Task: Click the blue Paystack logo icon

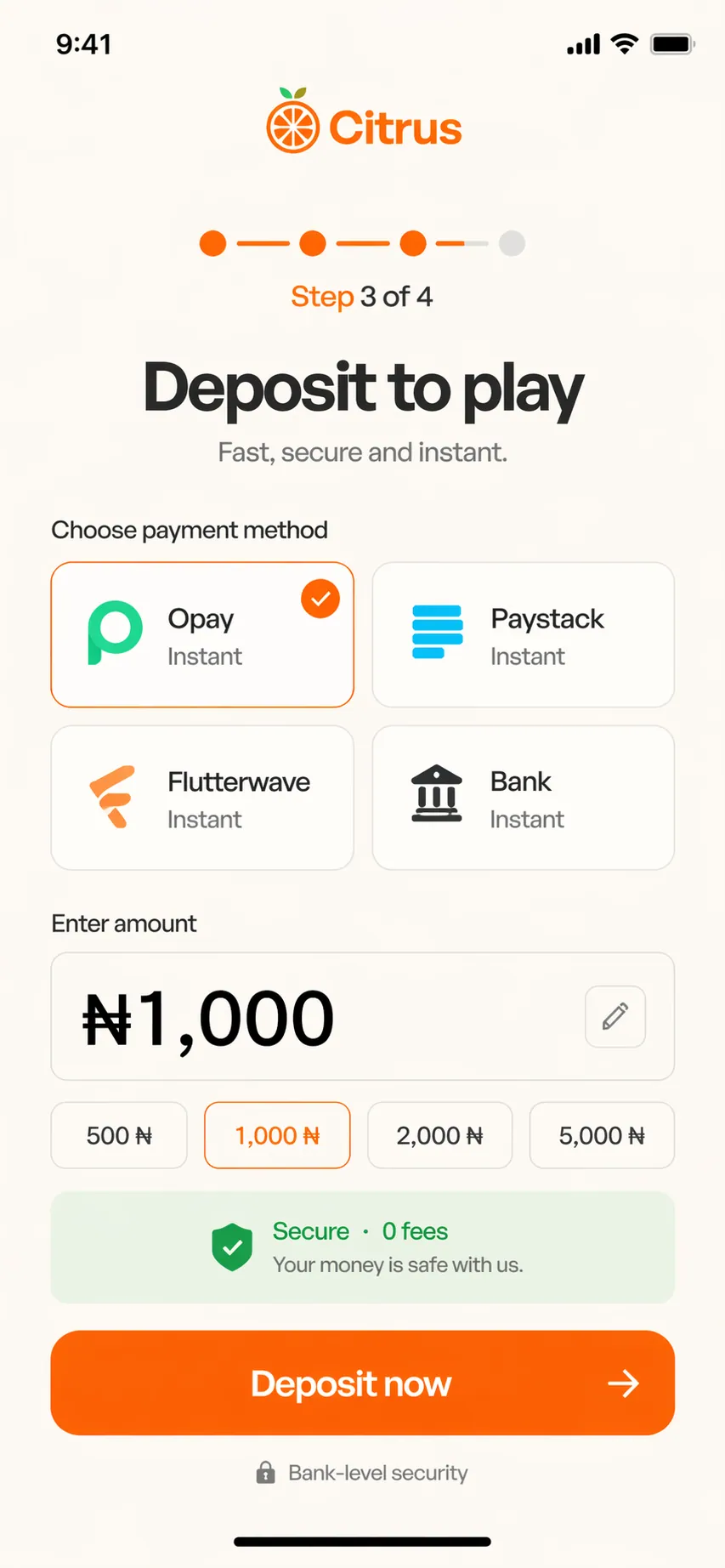Action: 437,632
